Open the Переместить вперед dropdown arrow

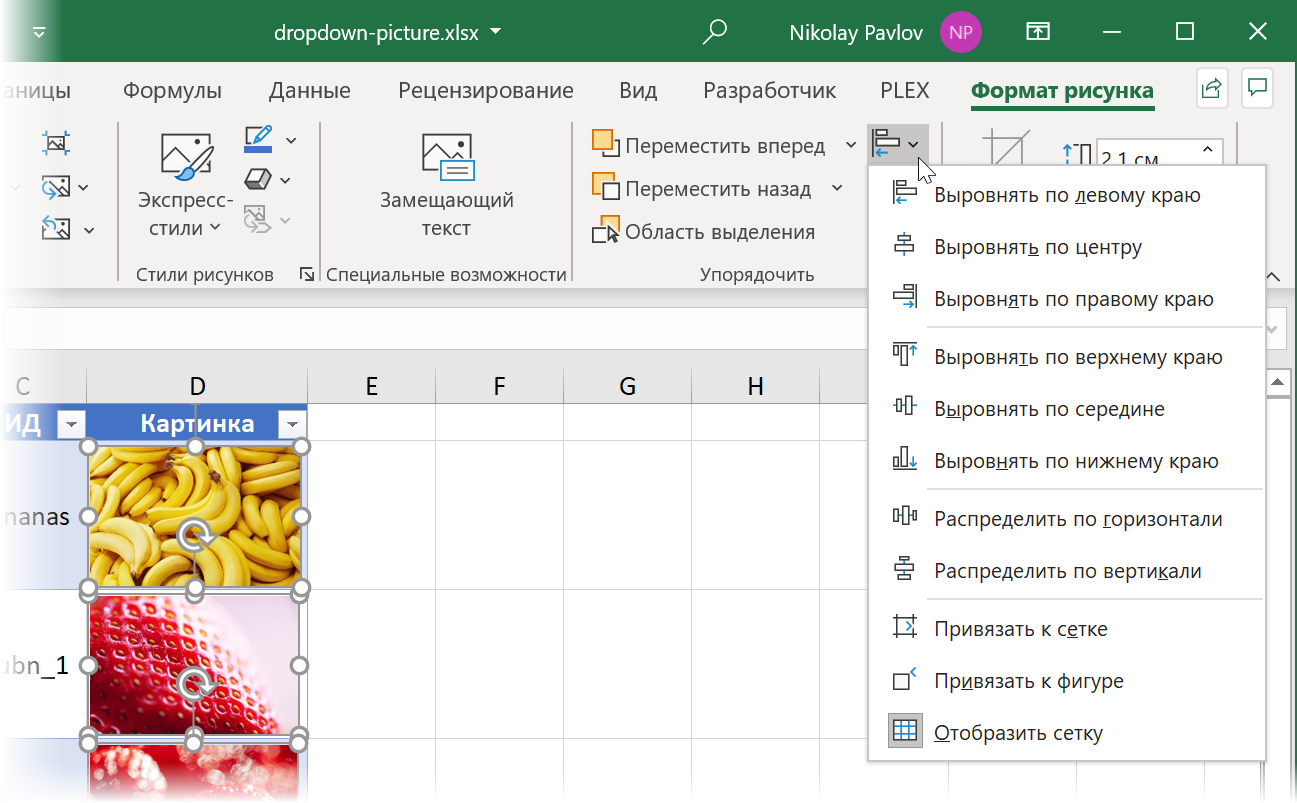tap(851, 146)
